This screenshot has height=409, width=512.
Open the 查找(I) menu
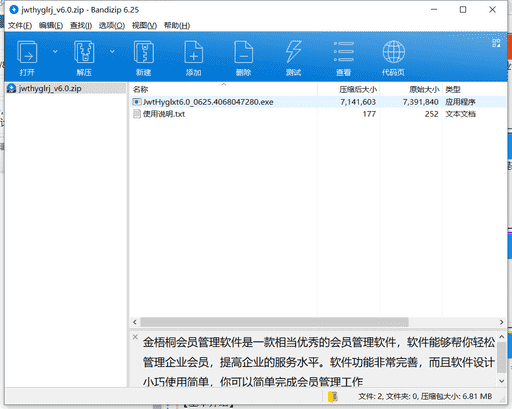(x=81, y=25)
